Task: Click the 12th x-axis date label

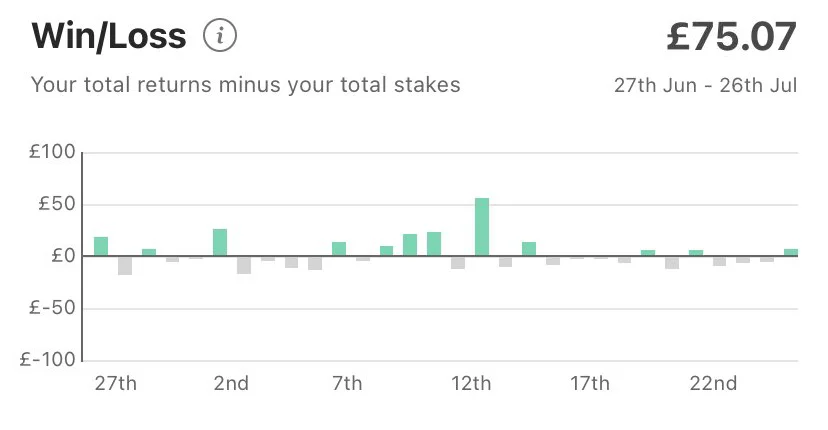Action: click(470, 384)
